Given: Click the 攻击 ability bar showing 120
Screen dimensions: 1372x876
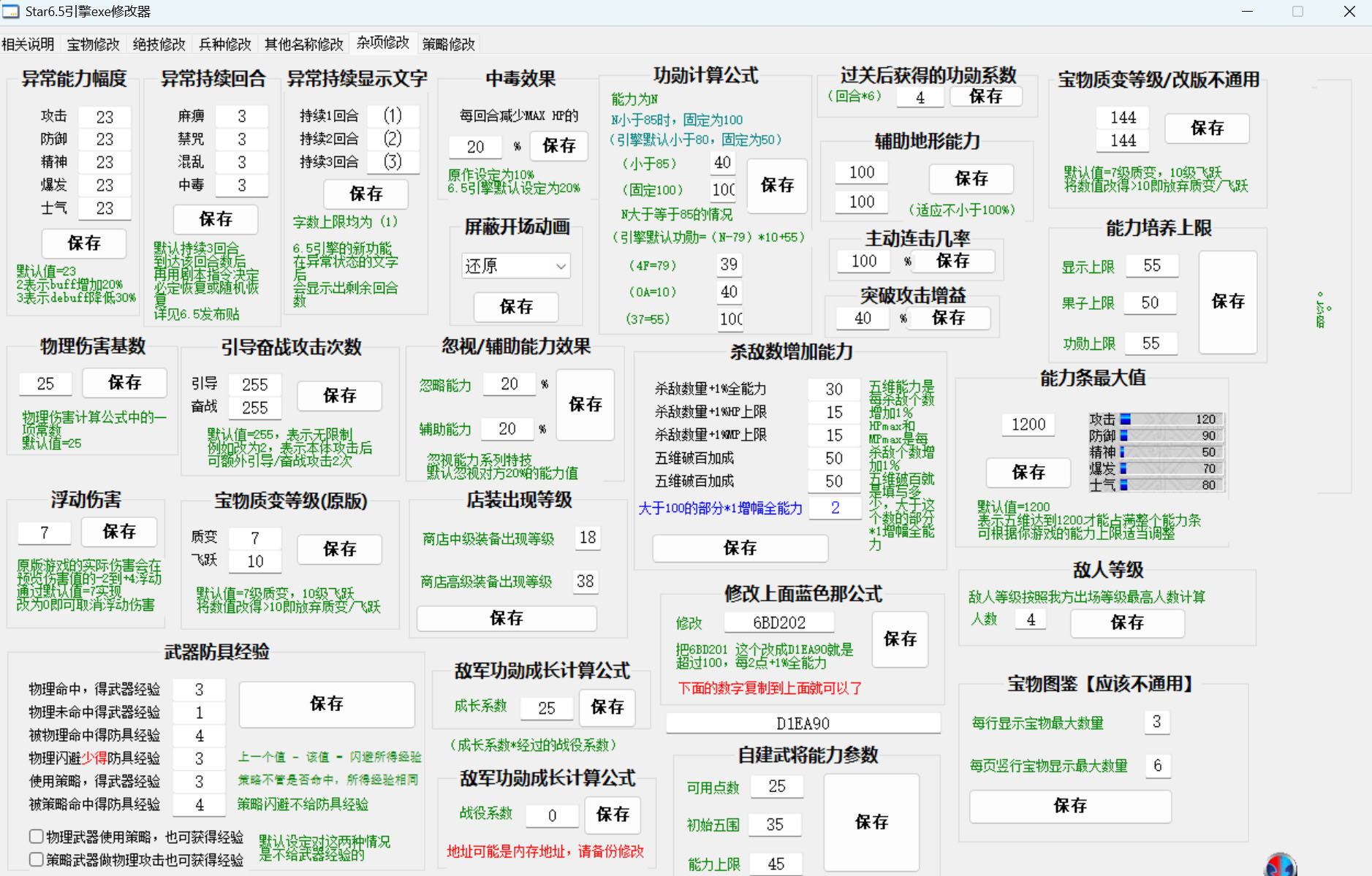Looking at the screenshot, I should pos(1171,419).
